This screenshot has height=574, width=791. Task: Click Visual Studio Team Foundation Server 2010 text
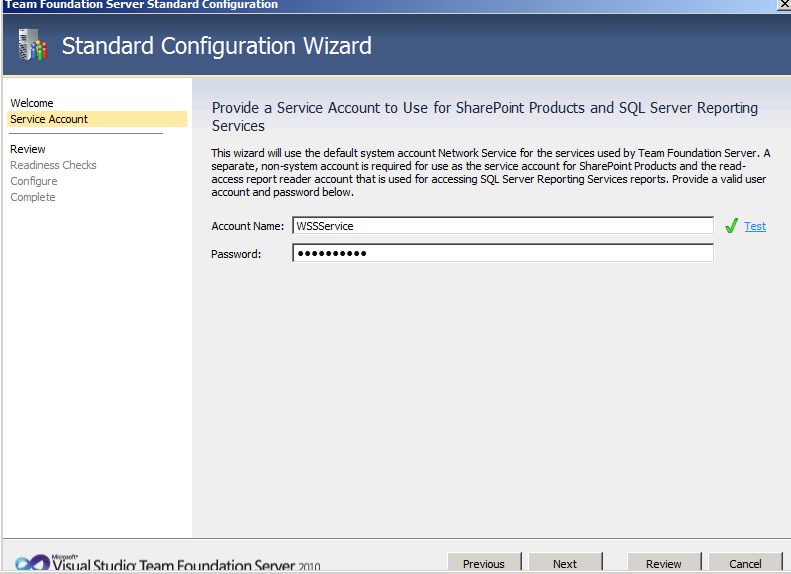pyautogui.click(x=186, y=564)
